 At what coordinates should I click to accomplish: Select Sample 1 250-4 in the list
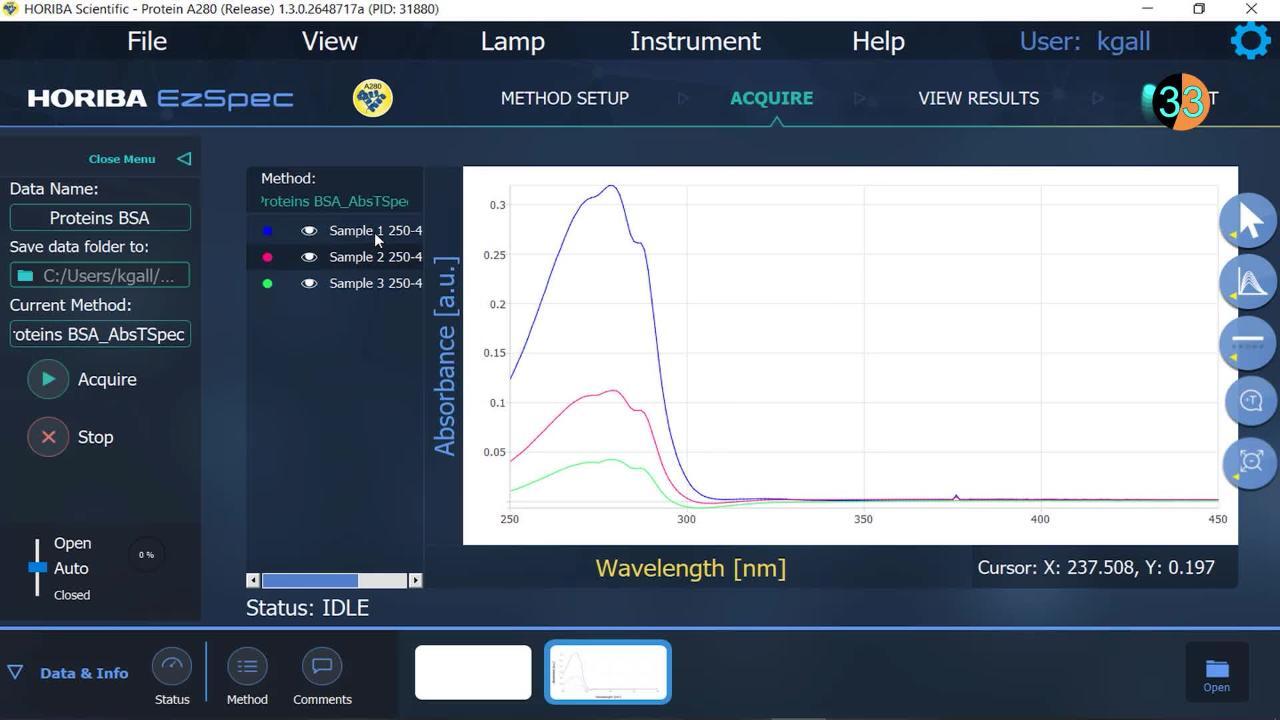pos(375,231)
